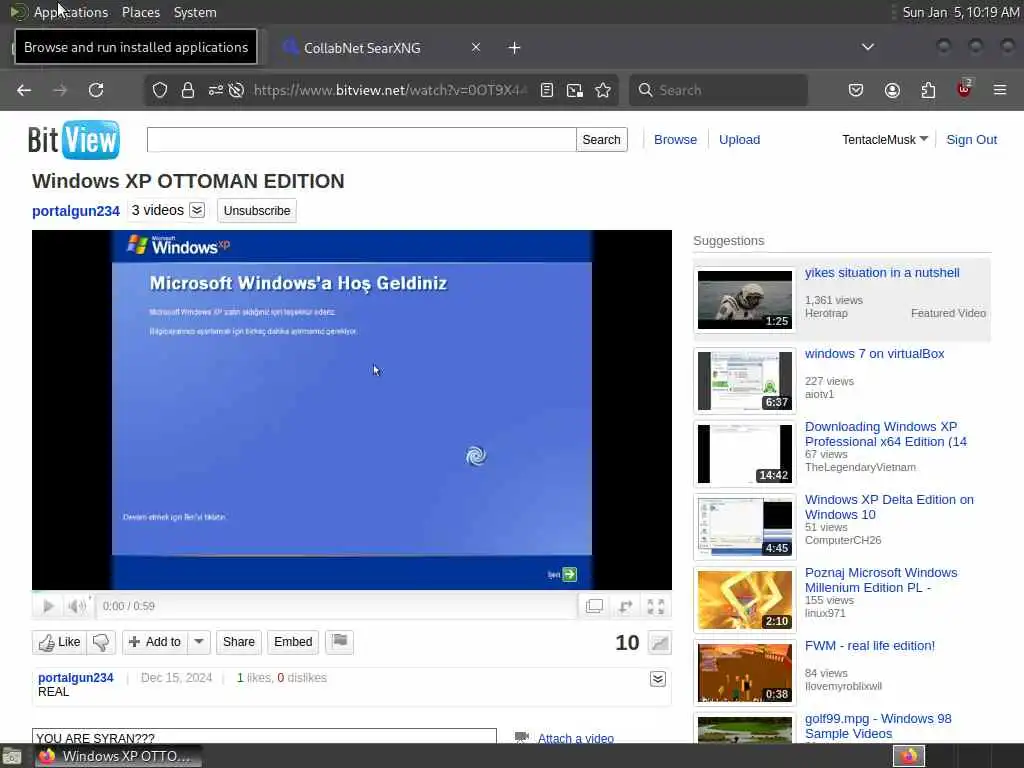Expand the 3 videos dropdown arrow
Viewport: 1024px width, 768px height.
(x=197, y=210)
